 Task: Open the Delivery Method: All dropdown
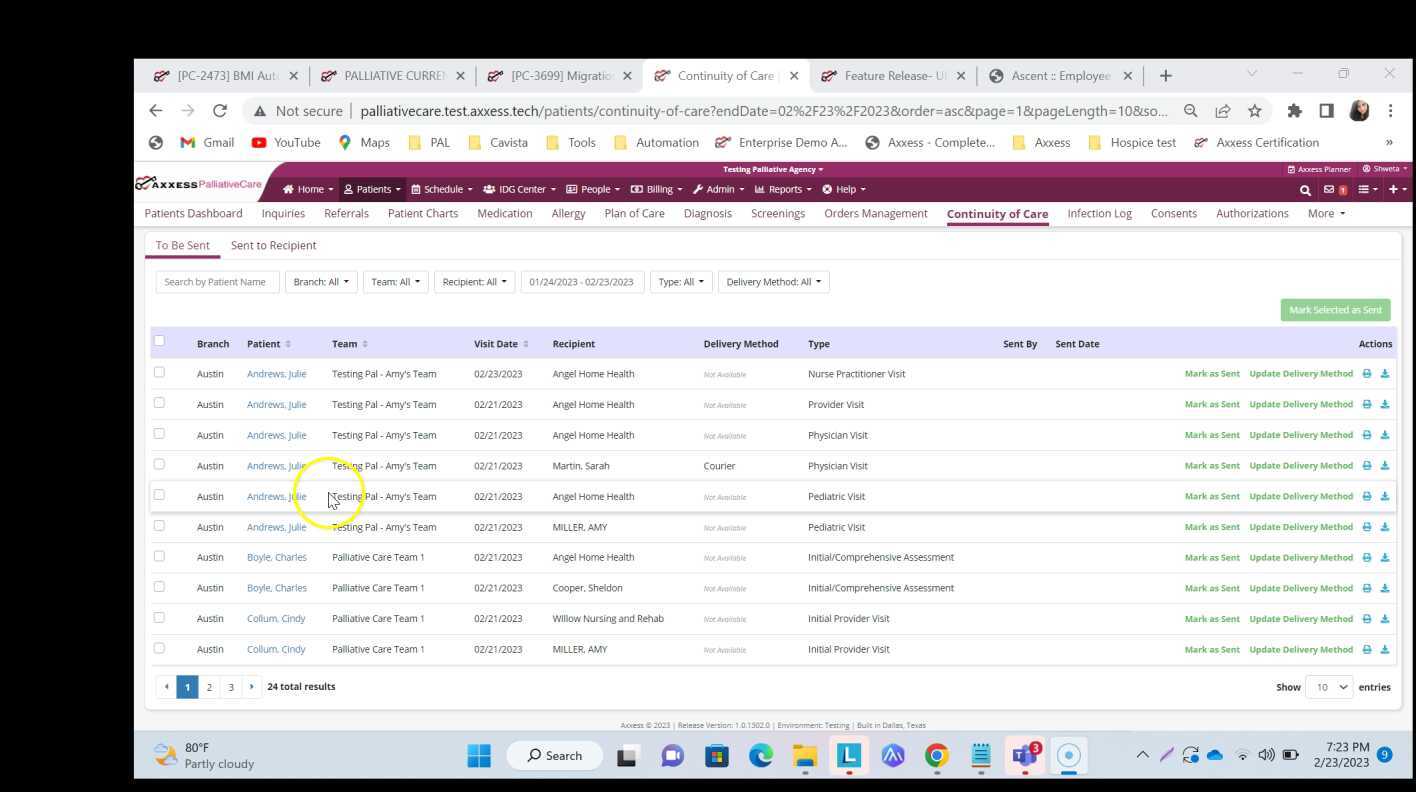[x=773, y=282]
